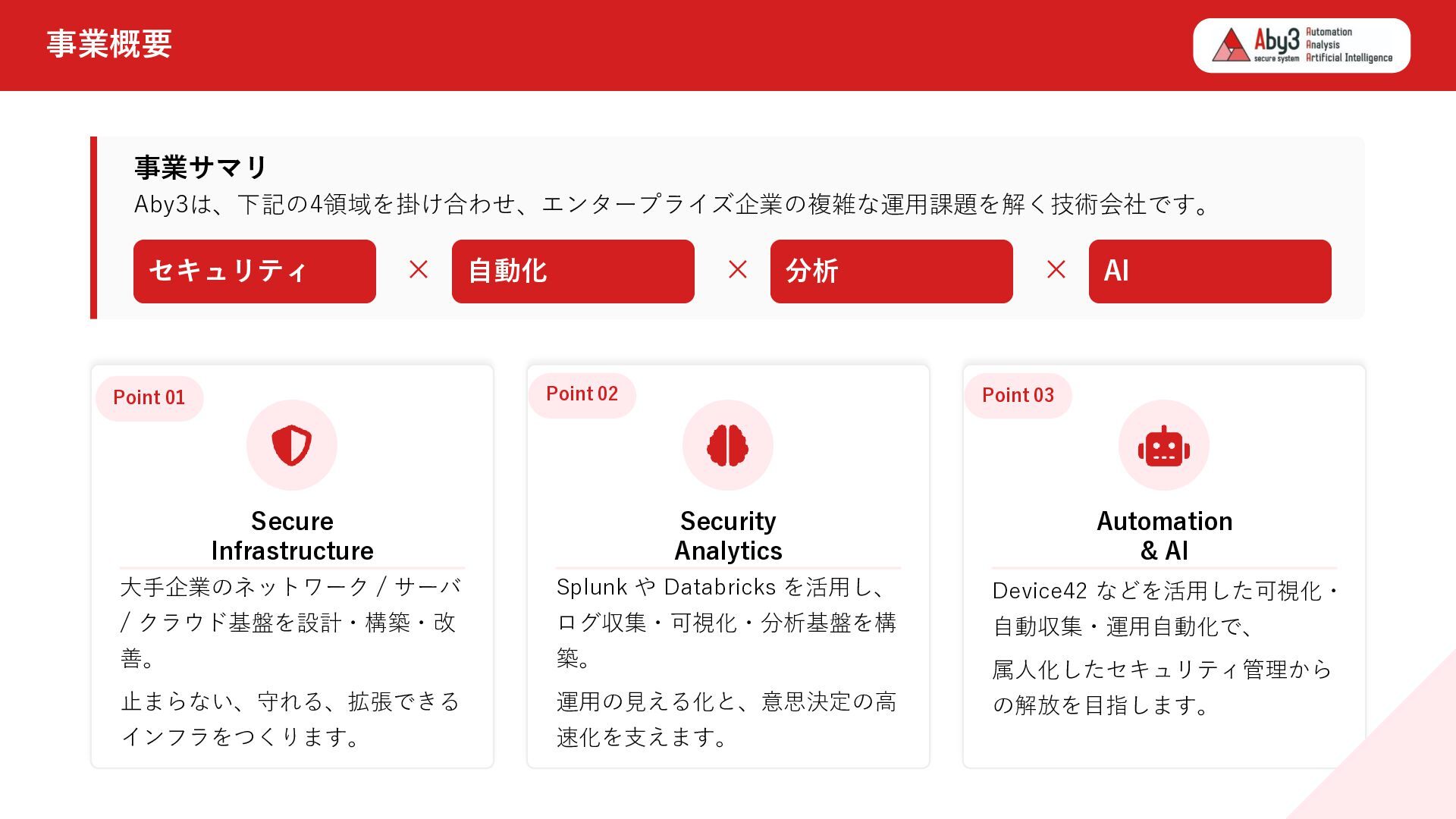Select the 自動化 red button
Viewport: 1456px width, 819px height.
tap(573, 271)
